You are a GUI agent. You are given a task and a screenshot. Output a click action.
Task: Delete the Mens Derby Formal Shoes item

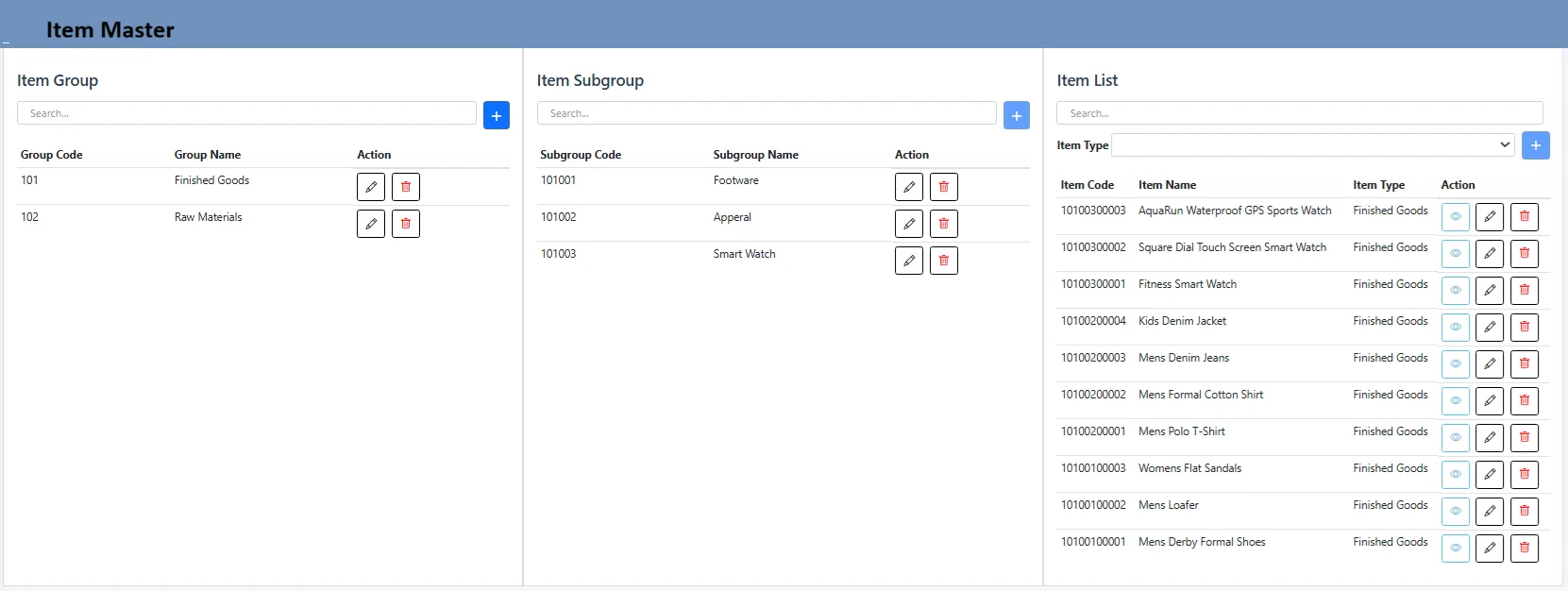point(1524,549)
